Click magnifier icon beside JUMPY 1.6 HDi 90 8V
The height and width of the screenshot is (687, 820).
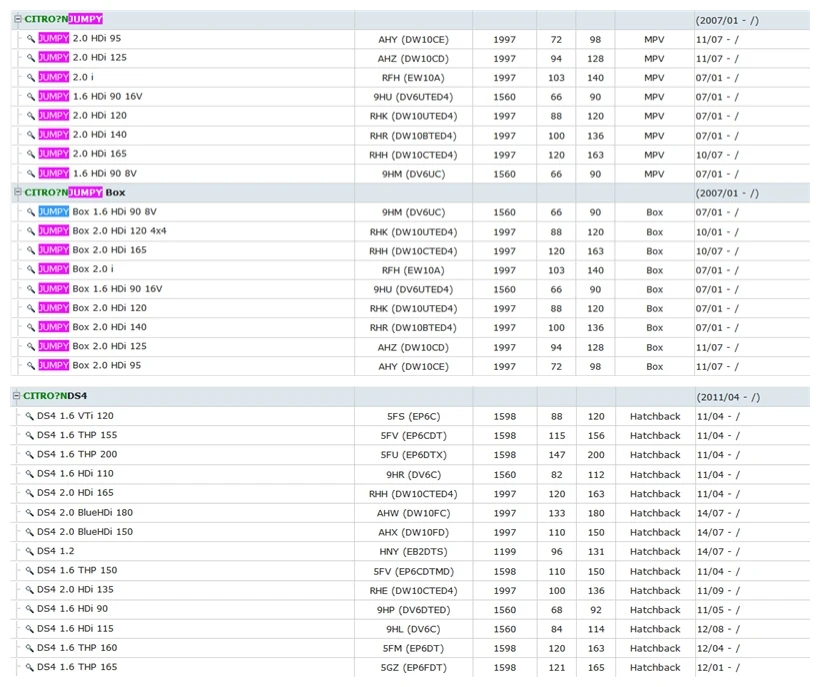point(31,174)
